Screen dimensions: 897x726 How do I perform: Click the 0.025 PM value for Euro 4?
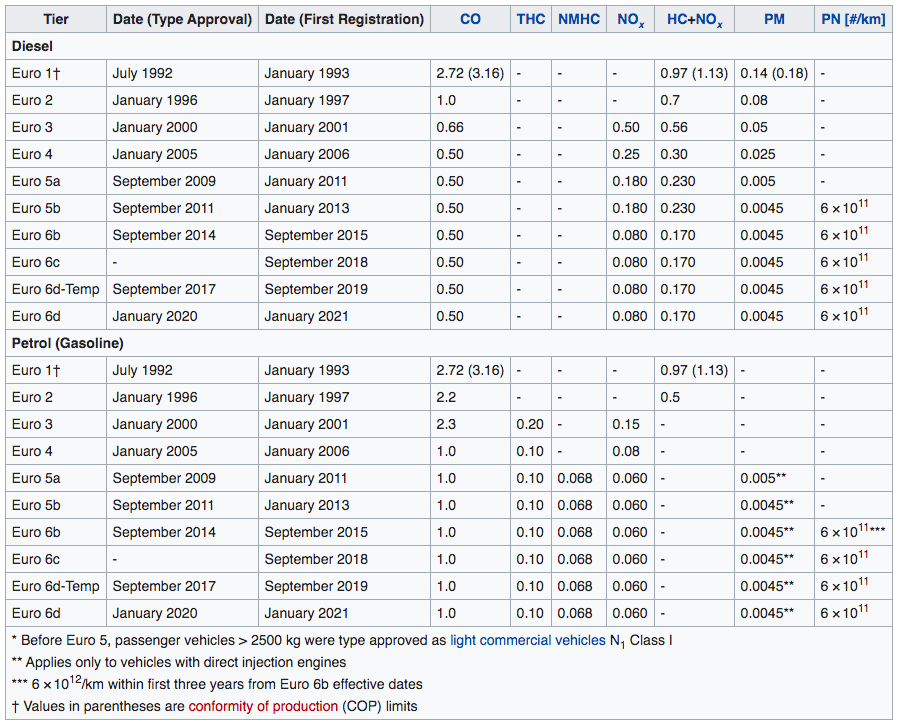click(x=759, y=154)
